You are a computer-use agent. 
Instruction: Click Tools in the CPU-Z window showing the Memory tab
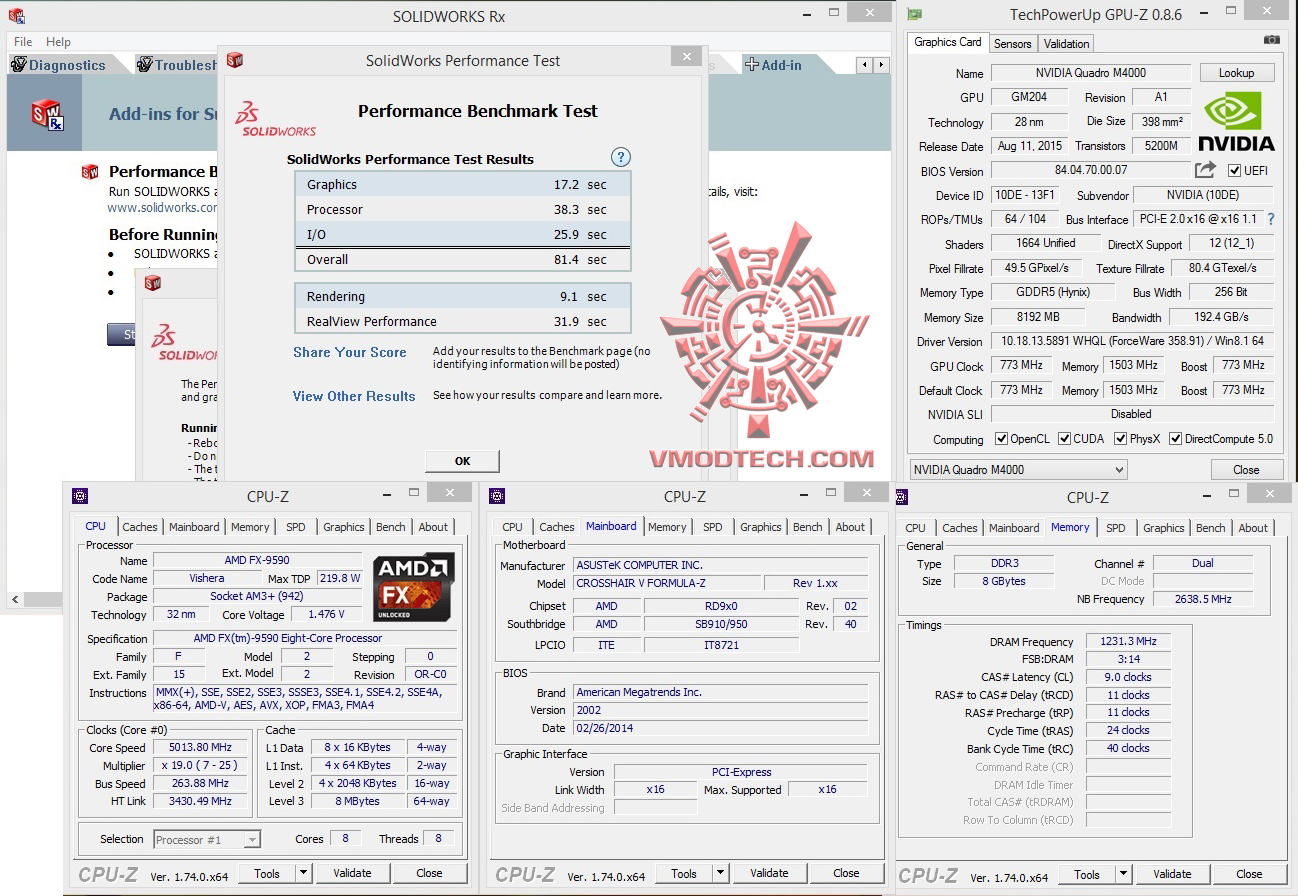1087,874
